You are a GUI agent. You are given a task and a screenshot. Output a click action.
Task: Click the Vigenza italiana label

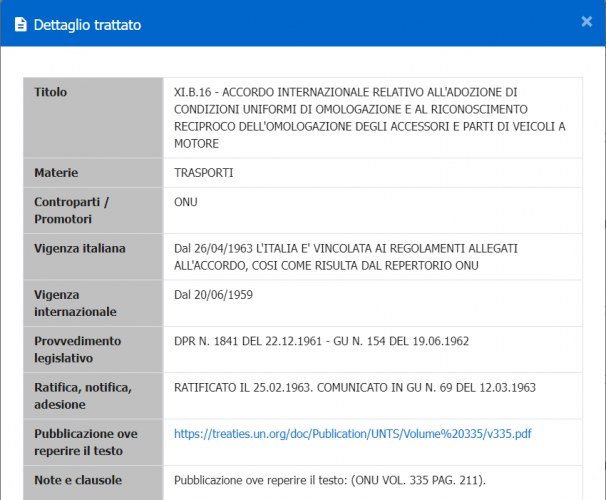click(80, 248)
